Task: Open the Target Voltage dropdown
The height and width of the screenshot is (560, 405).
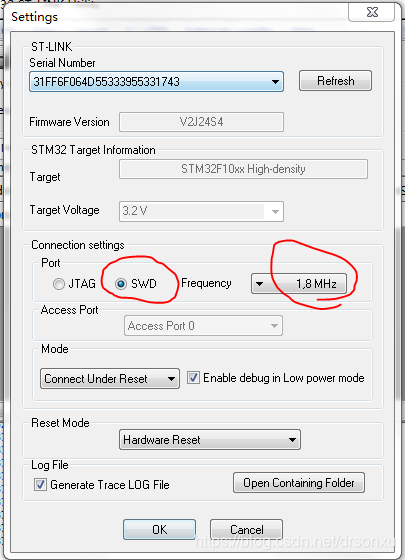Action: [x=201, y=211]
